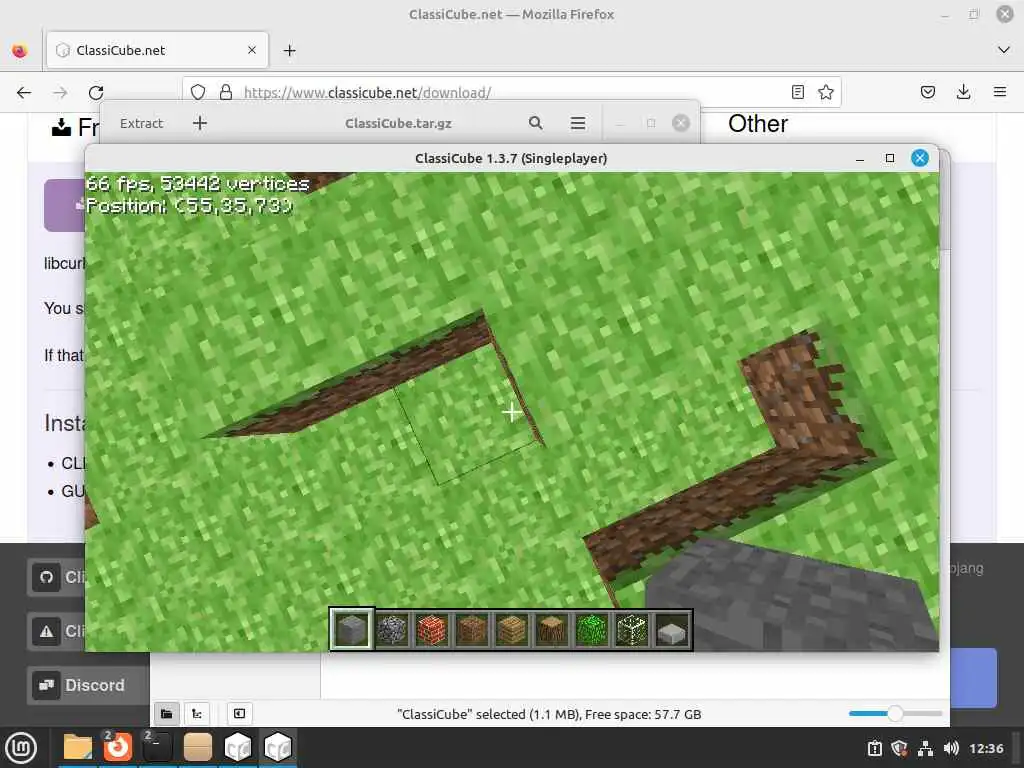Select the log block in the hotbar
The image size is (1024, 768).
tap(552, 630)
